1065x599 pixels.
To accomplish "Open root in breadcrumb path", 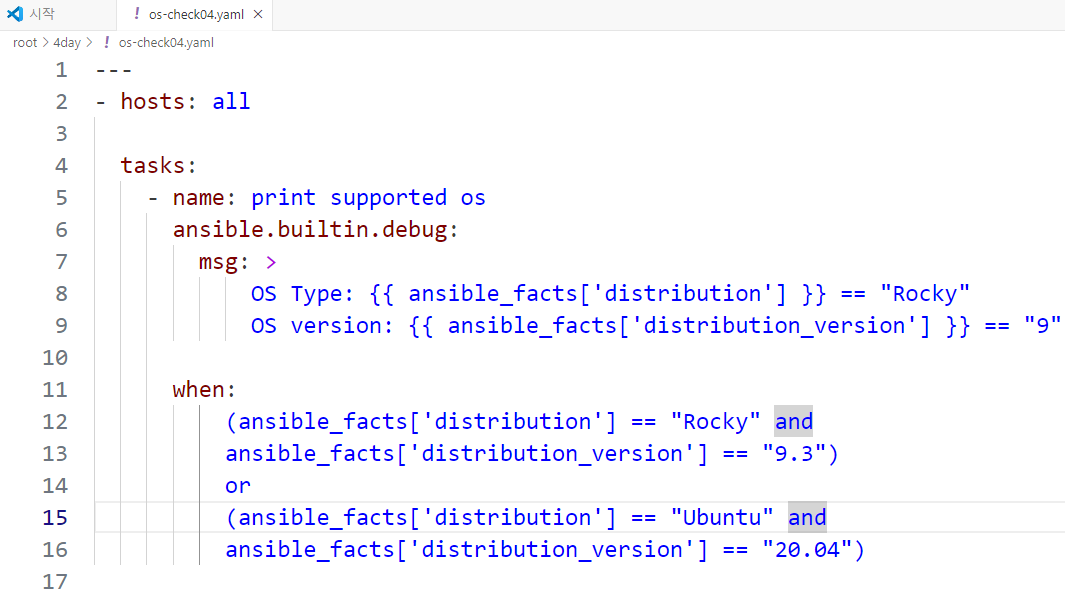I will [x=24, y=43].
